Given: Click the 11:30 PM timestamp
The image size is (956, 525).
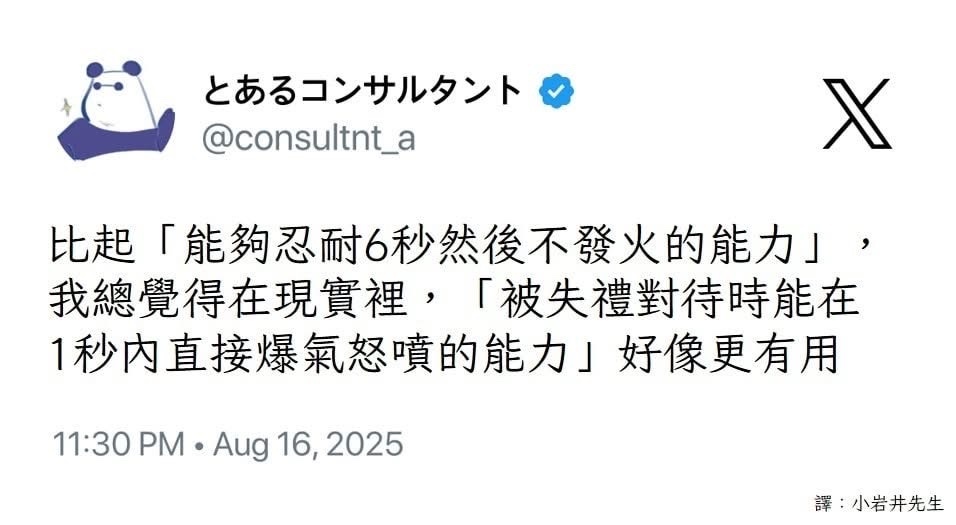Looking at the screenshot, I should click(x=119, y=444).
